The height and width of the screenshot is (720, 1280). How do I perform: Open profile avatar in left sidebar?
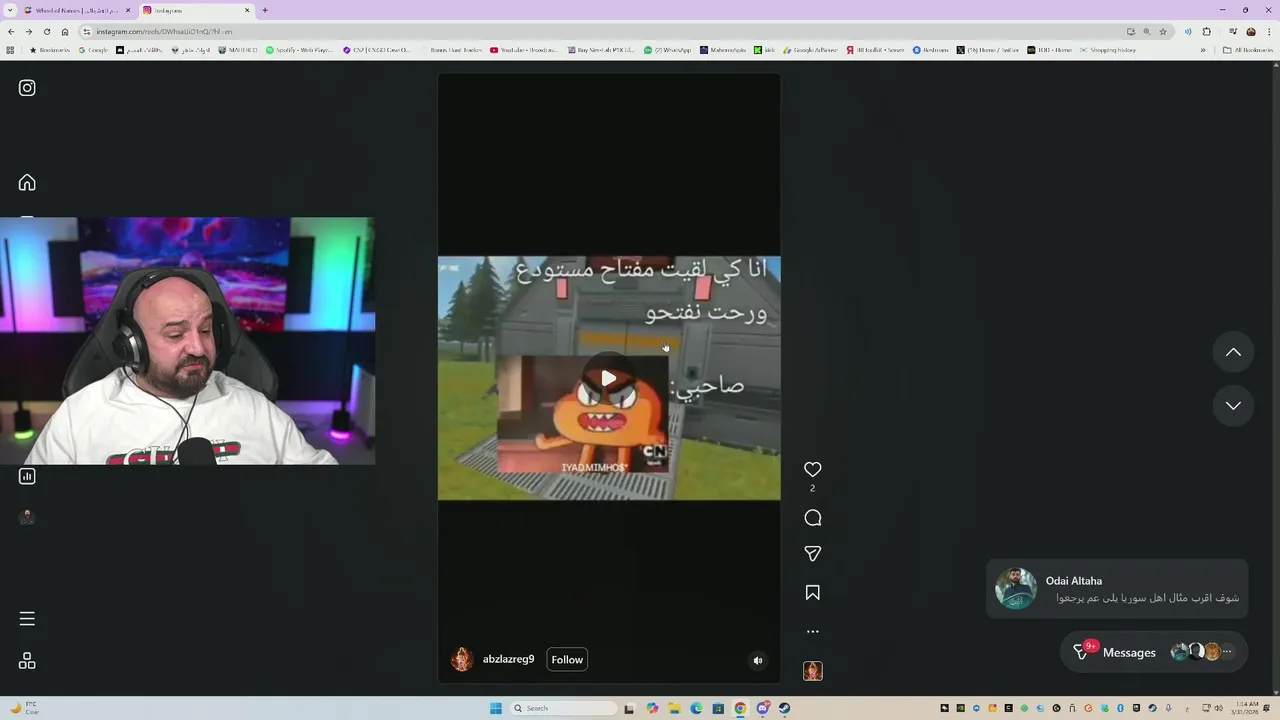27,517
